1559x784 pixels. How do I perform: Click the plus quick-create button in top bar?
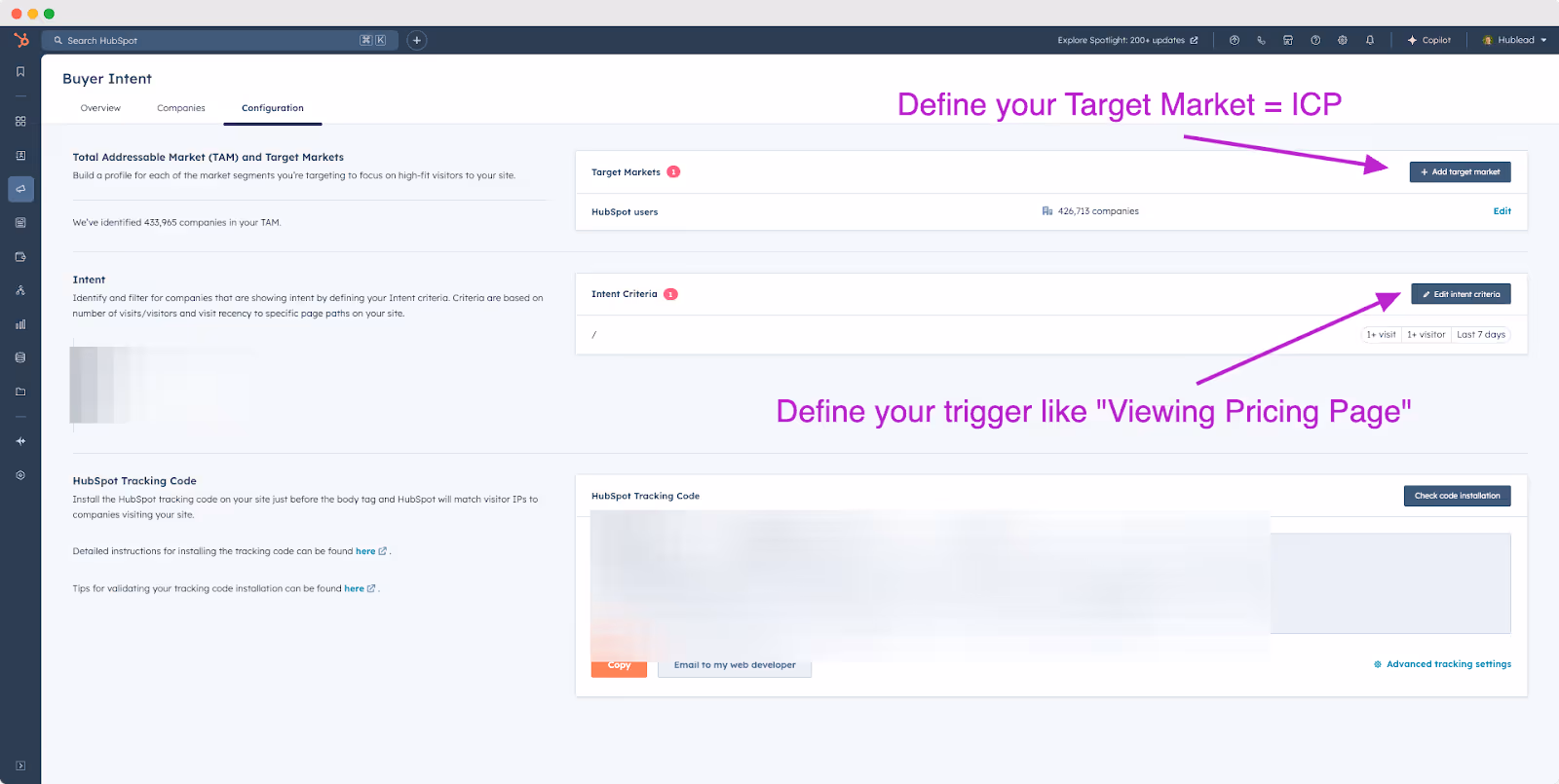[x=417, y=40]
